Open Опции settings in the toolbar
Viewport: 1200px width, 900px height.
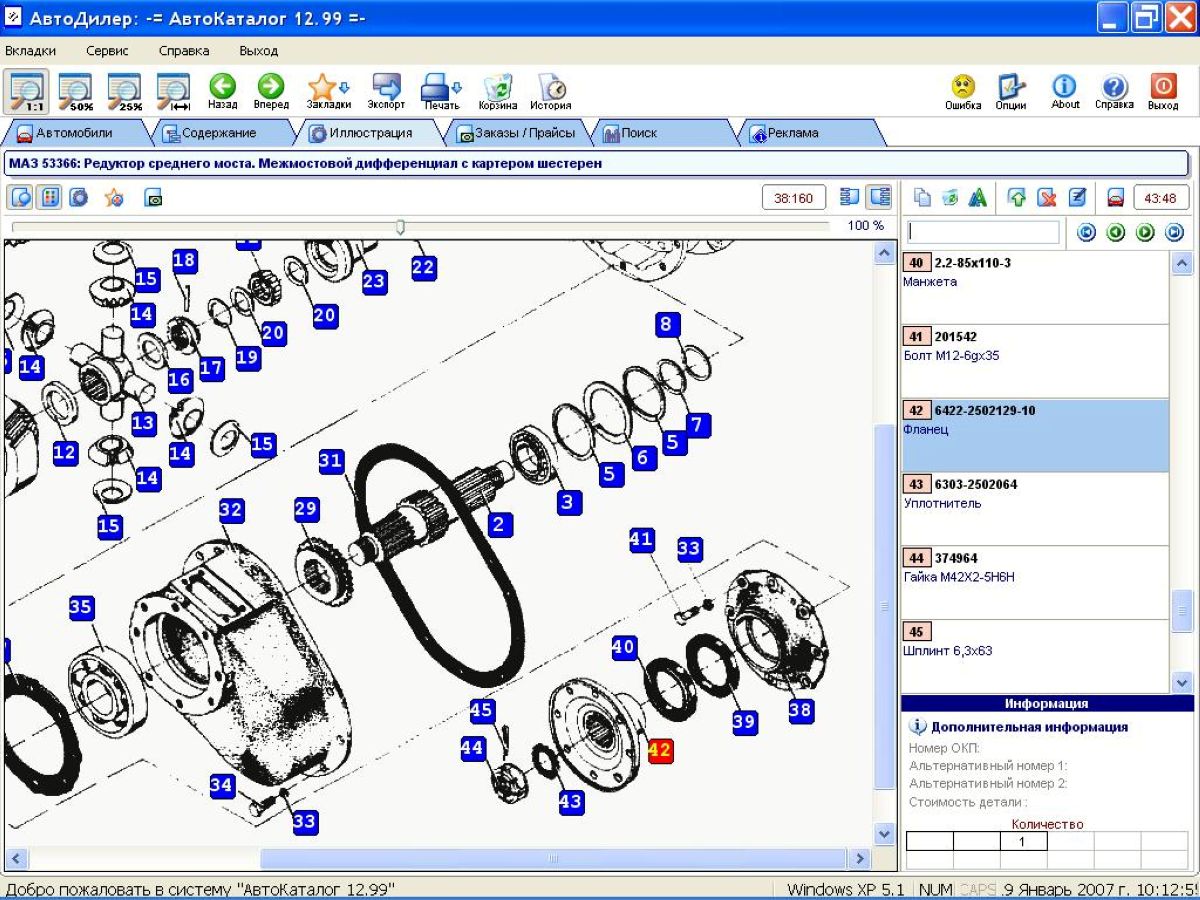[1011, 91]
